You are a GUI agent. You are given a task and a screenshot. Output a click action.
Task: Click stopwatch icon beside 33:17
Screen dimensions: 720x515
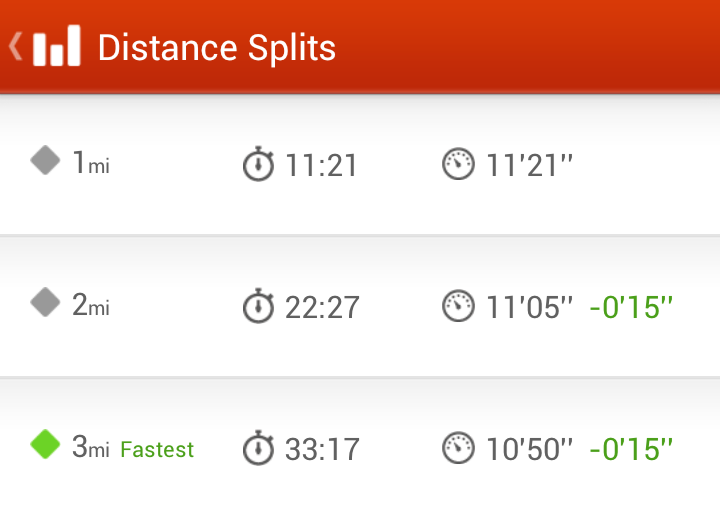[258, 448]
